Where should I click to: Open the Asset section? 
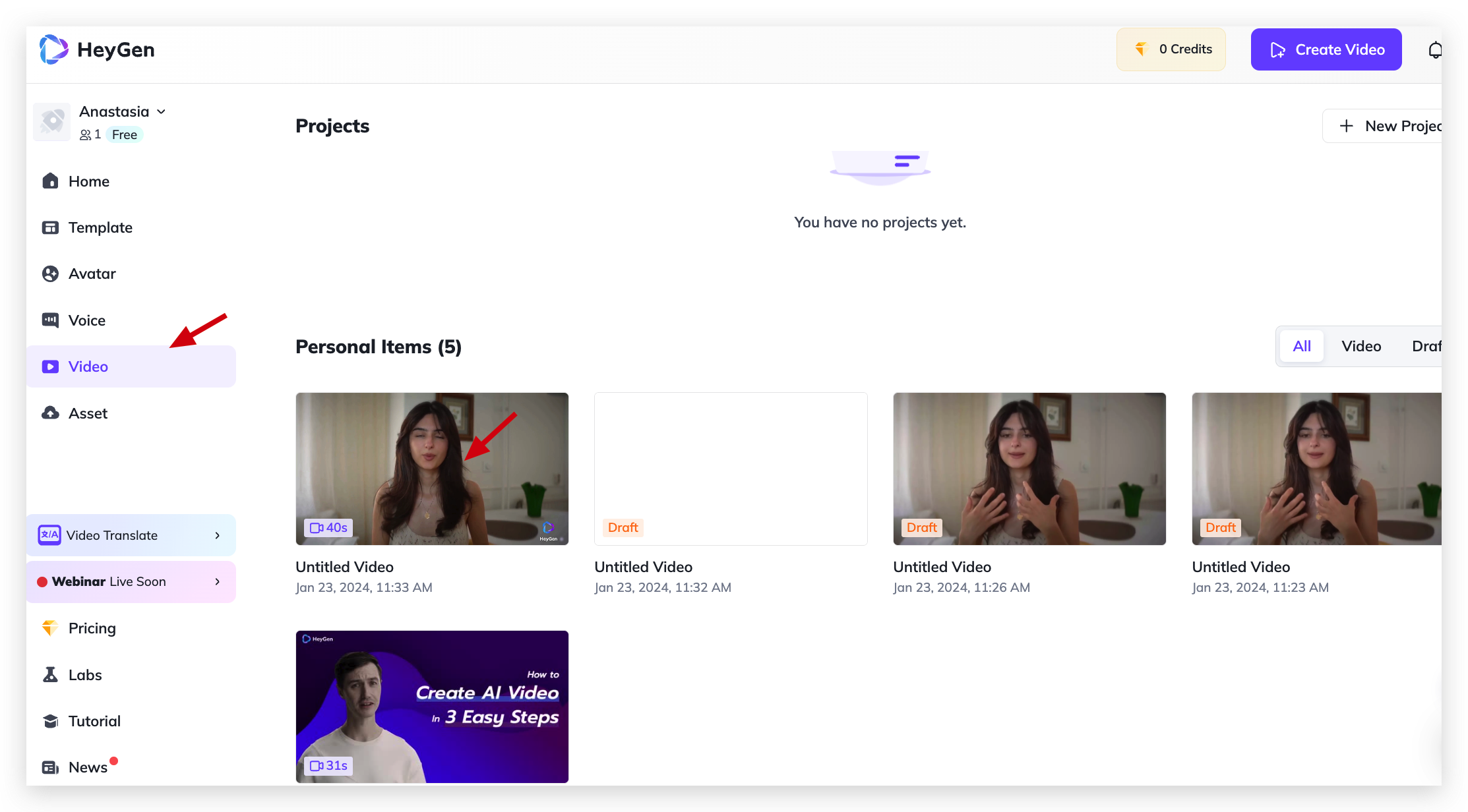click(88, 413)
